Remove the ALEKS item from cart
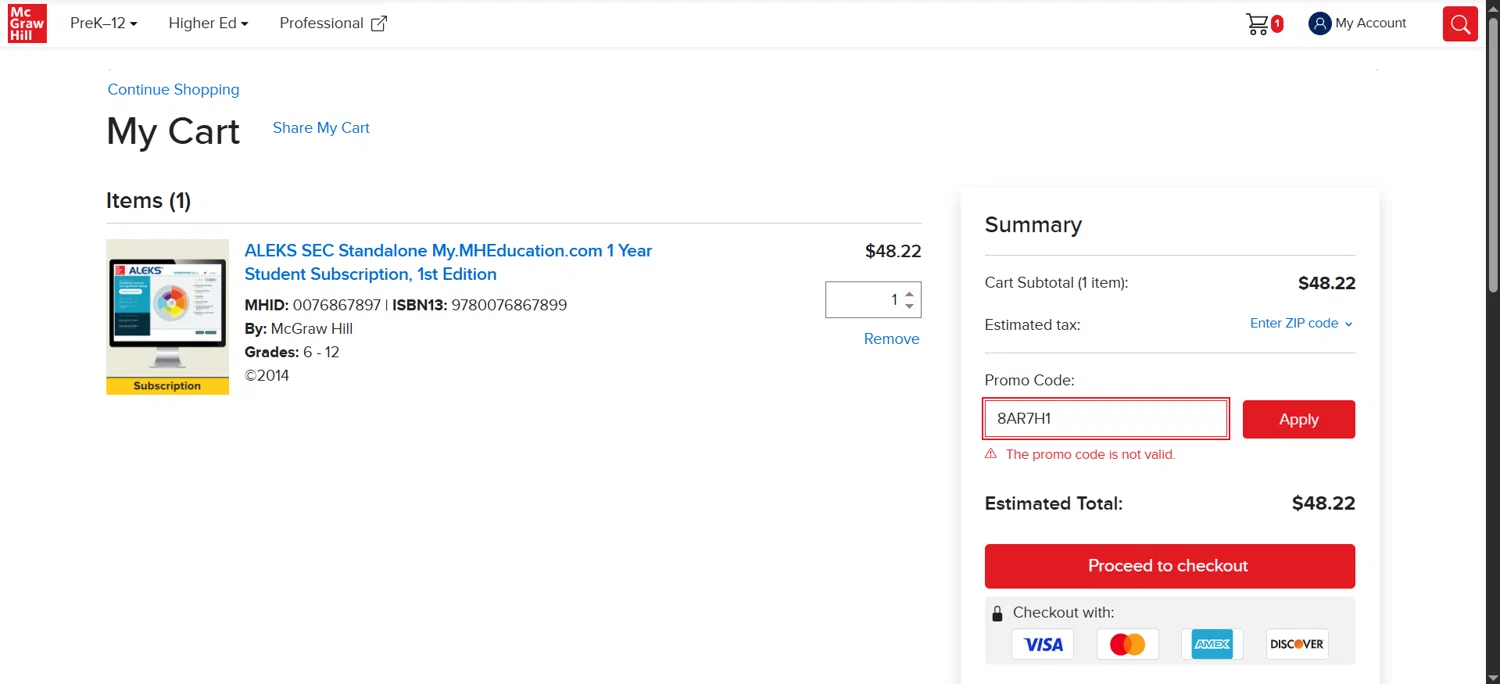Image resolution: width=1500 pixels, height=684 pixels. tap(891, 339)
